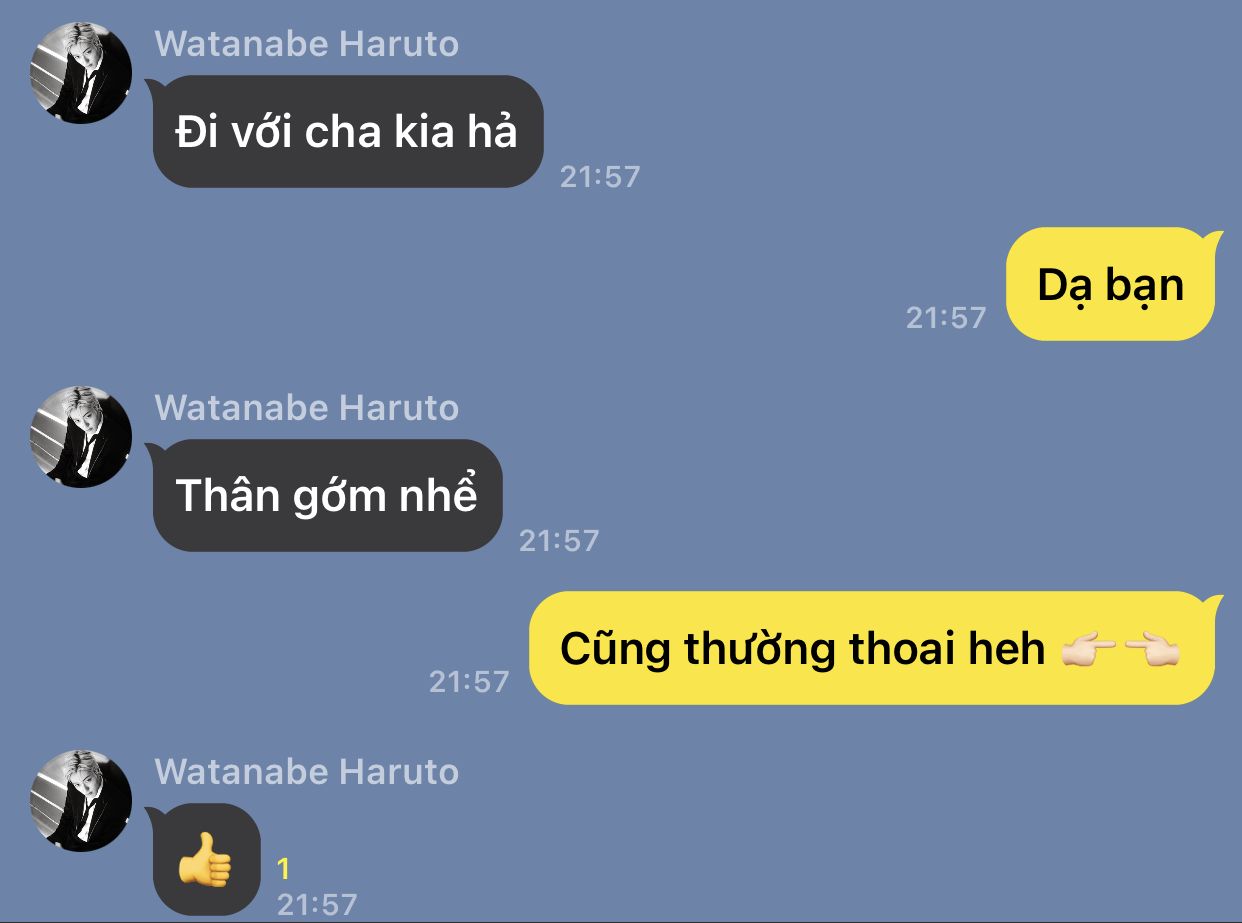Click timestamp below the reaction count
The image size is (1242, 923).
point(317,904)
